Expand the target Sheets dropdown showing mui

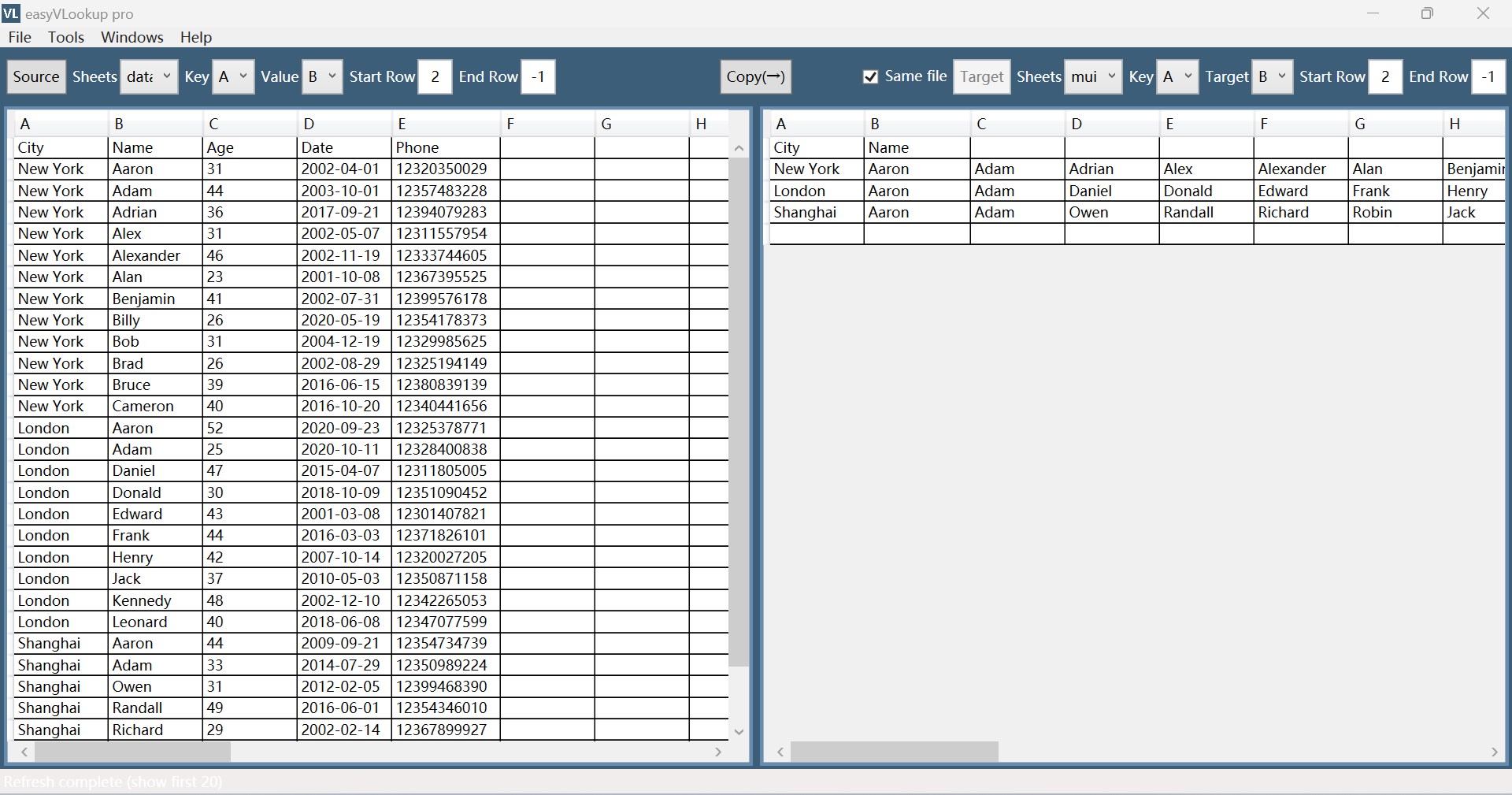tap(1094, 76)
